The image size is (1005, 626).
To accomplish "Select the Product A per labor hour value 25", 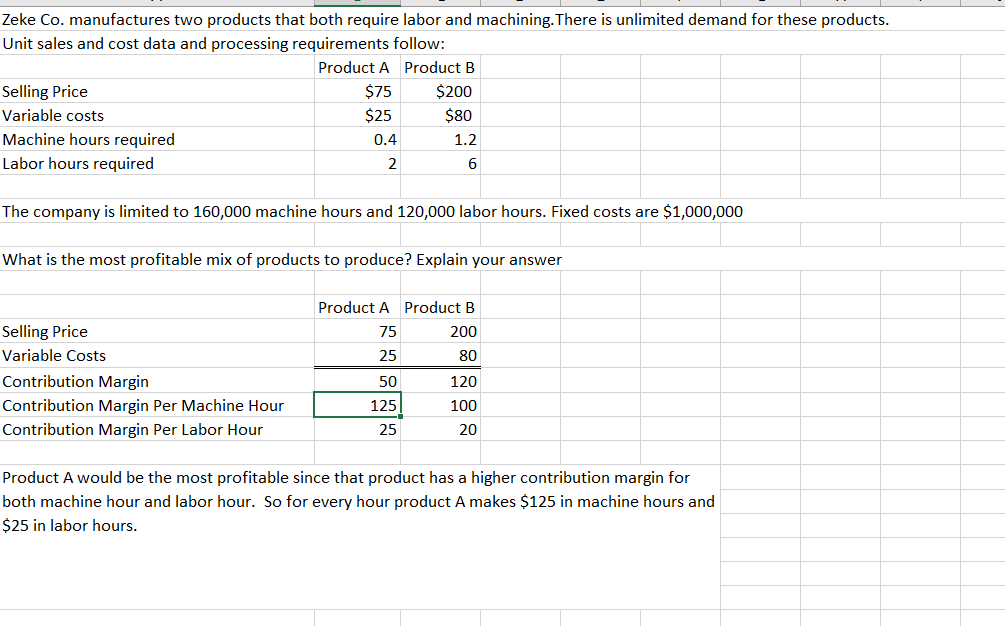I will (x=357, y=429).
